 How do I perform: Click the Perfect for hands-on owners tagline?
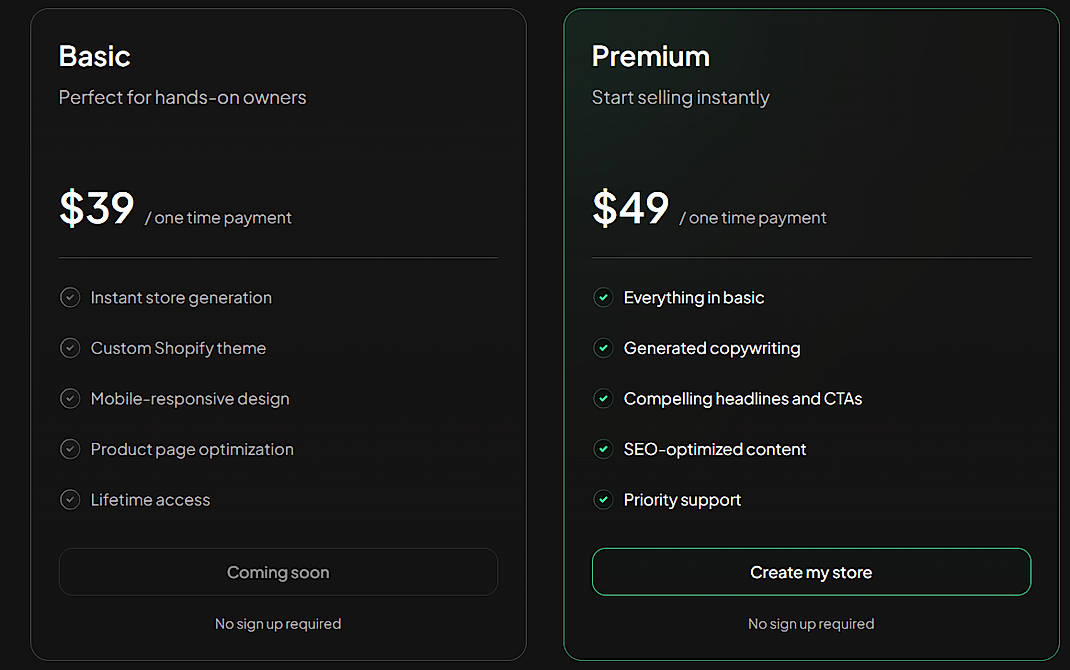click(x=182, y=97)
